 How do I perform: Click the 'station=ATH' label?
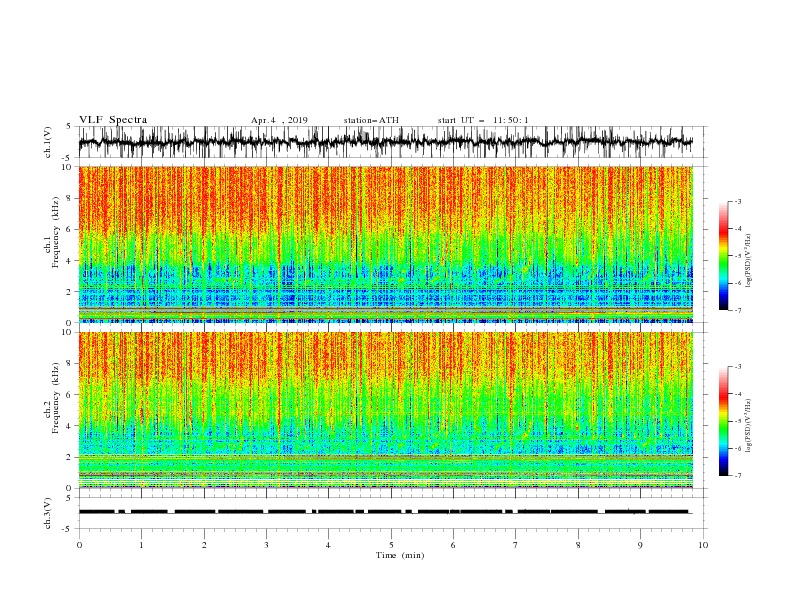click(x=371, y=120)
